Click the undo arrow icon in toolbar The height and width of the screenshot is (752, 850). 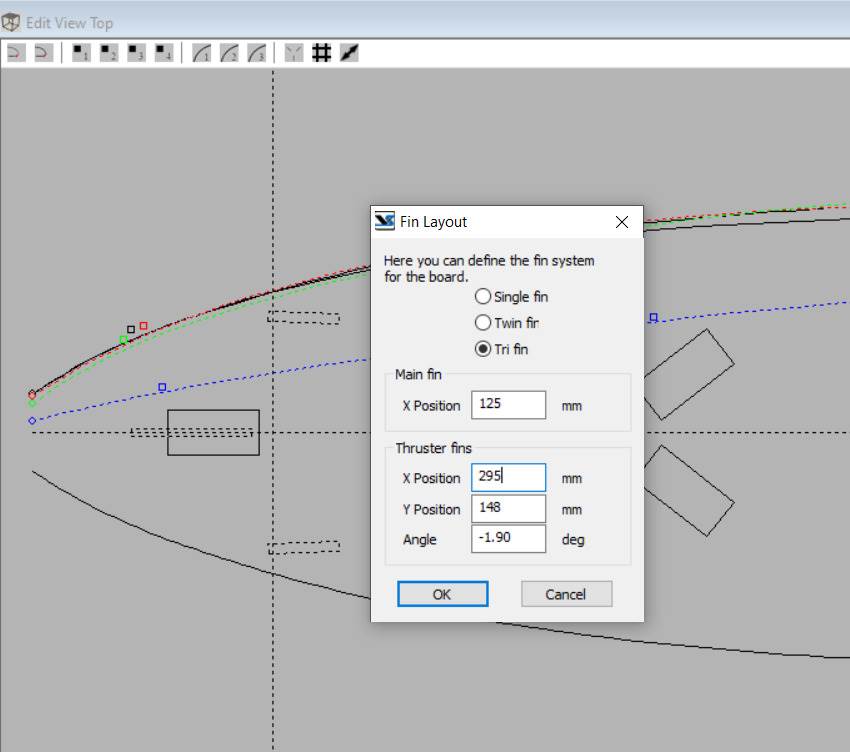(x=15, y=53)
